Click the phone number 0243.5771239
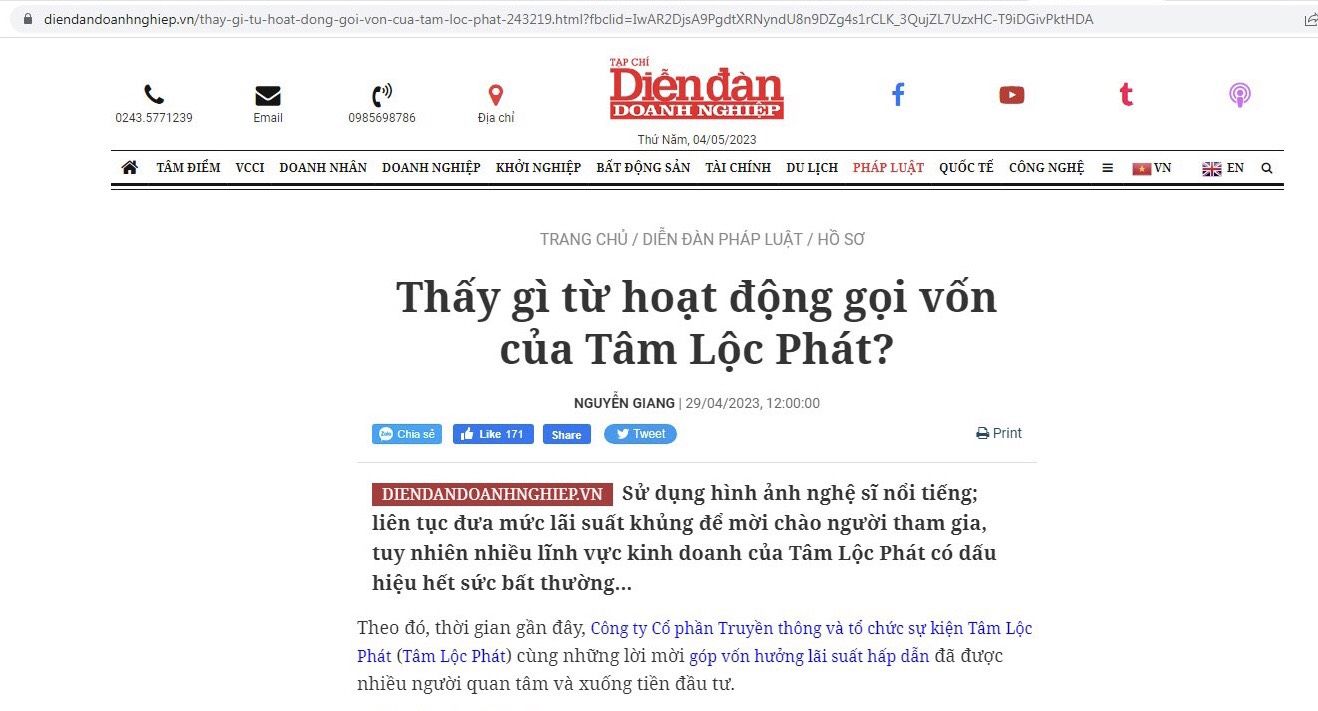The width and height of the screenshot is (1318, 711). (154, 118)
